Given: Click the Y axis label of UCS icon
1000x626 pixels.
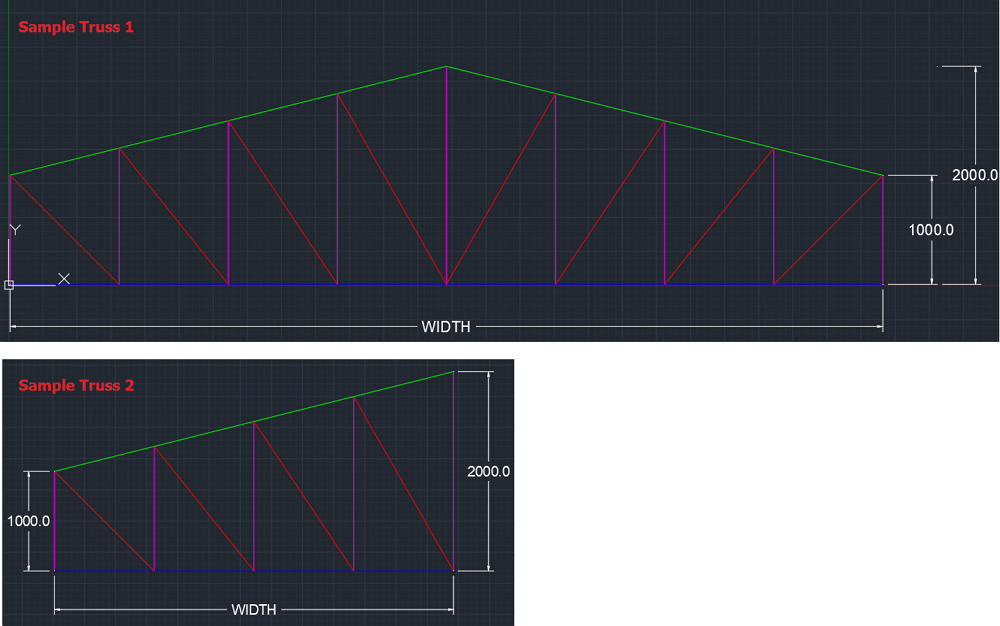Looking at the screenshot, I should (x=15, y=230).
